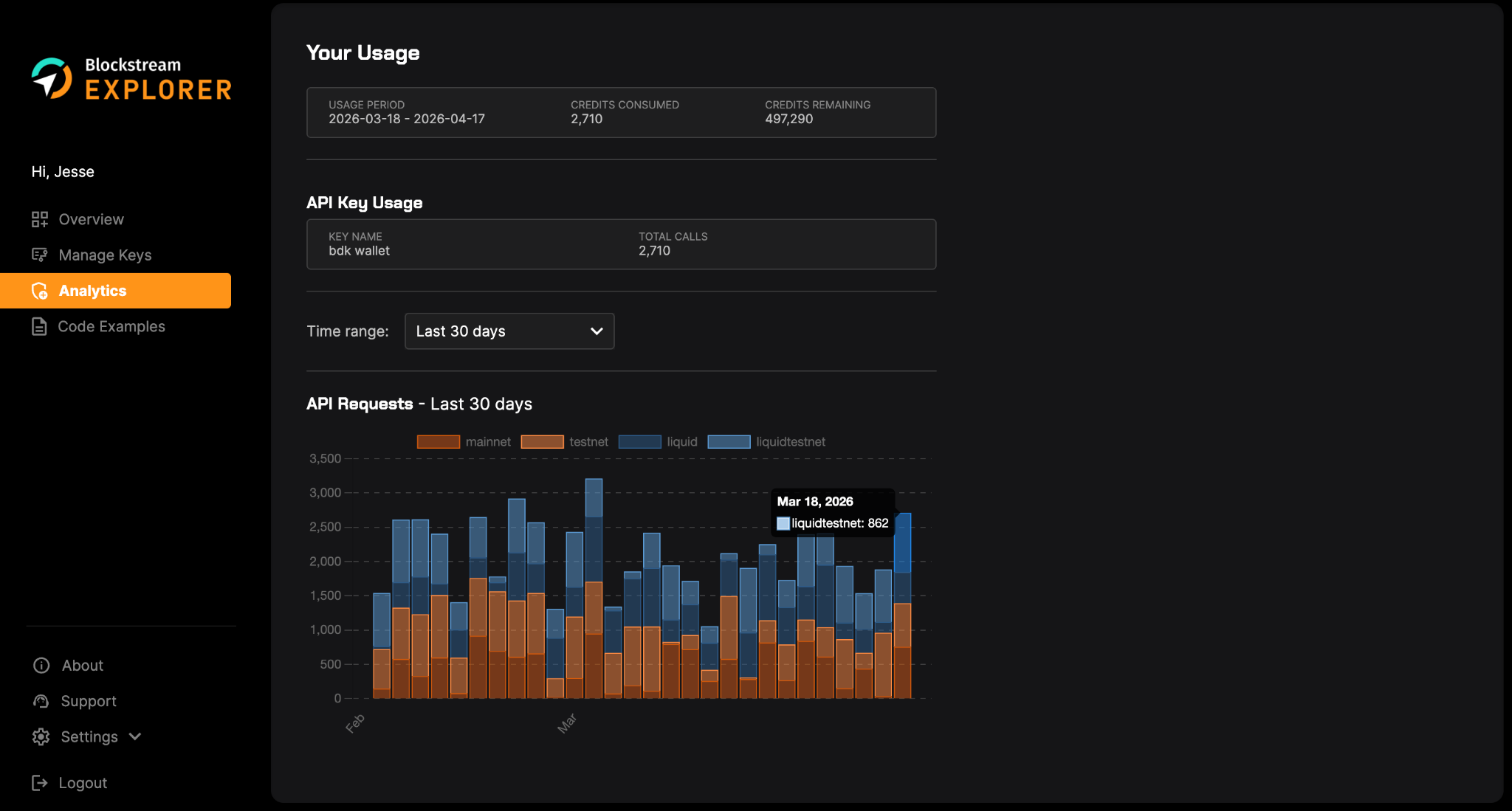Viewport: 1512px width, 811px height.
Task: Click the Code Examples document icon
Action: click(x=40, y=326)
